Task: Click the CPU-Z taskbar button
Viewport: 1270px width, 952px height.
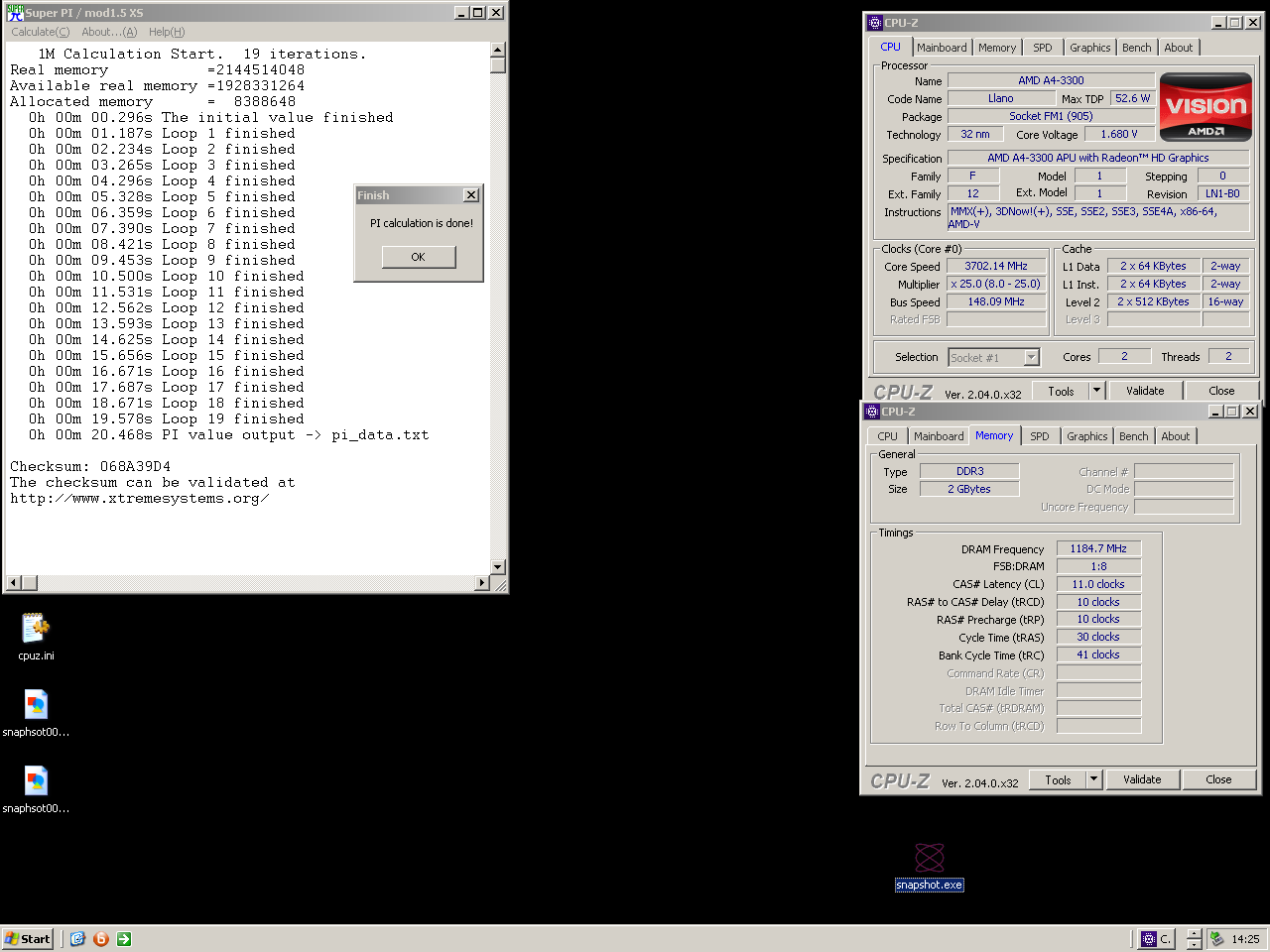Action: (x=1156, y=939)
